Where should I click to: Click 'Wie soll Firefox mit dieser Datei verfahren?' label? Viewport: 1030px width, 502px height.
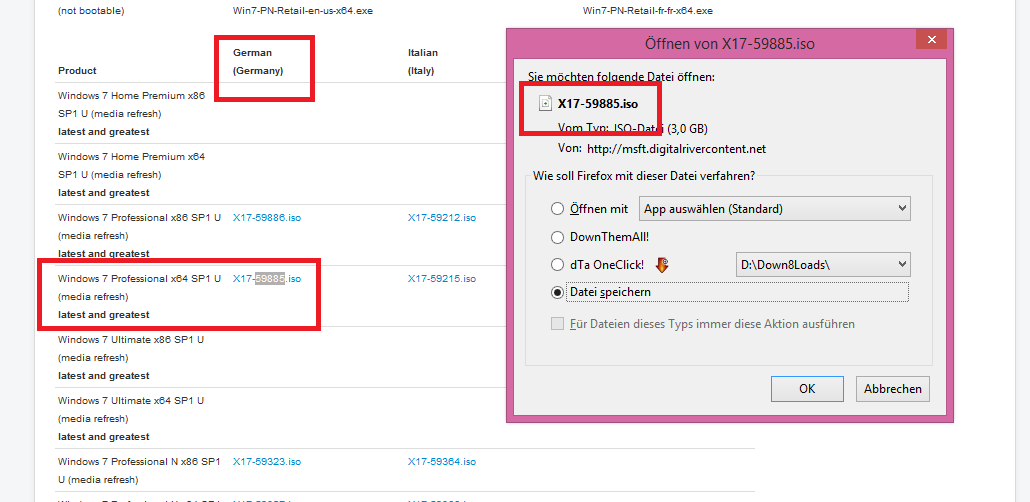(644, 176)
